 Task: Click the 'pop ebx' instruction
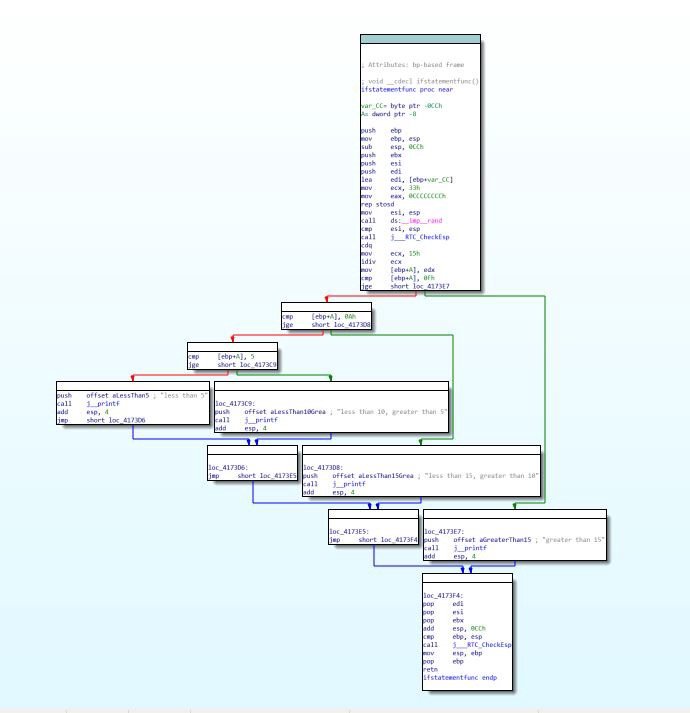point(443,620)
